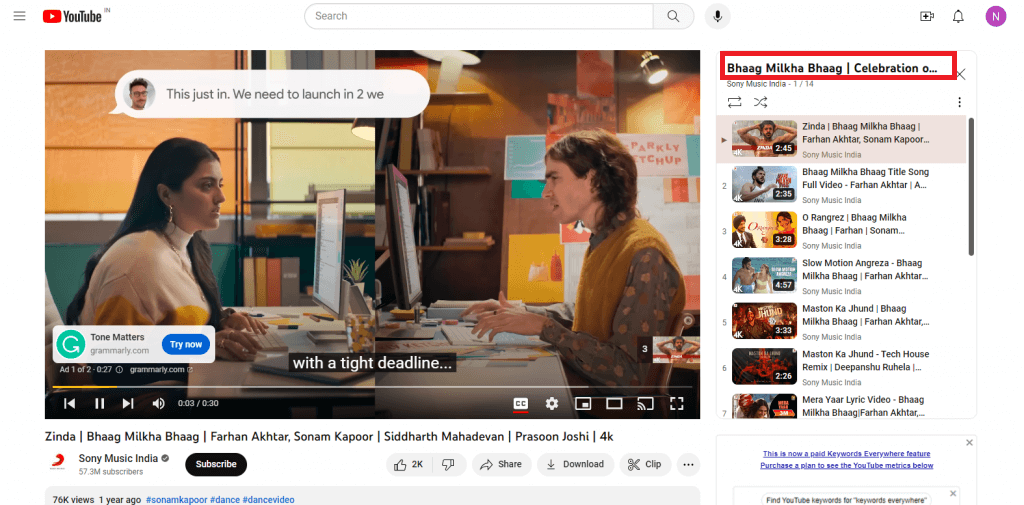This screenshot has height=505, width=1024.
Task: Close Find YouTube keywords box
Action: coord(953,493)
